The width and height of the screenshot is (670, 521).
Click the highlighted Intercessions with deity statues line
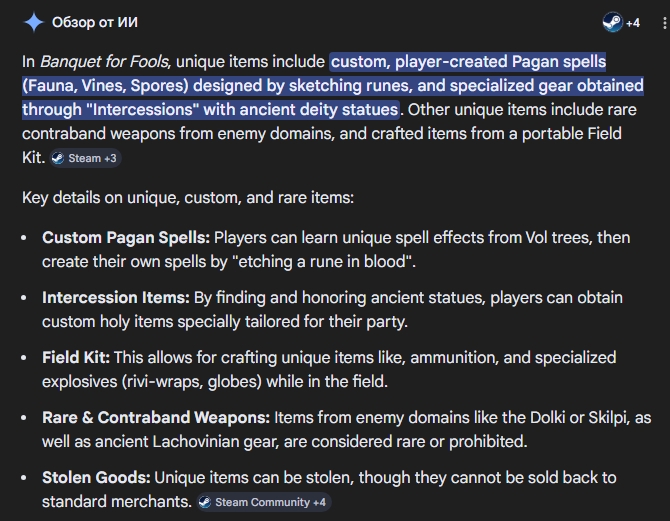coord(211,110)
